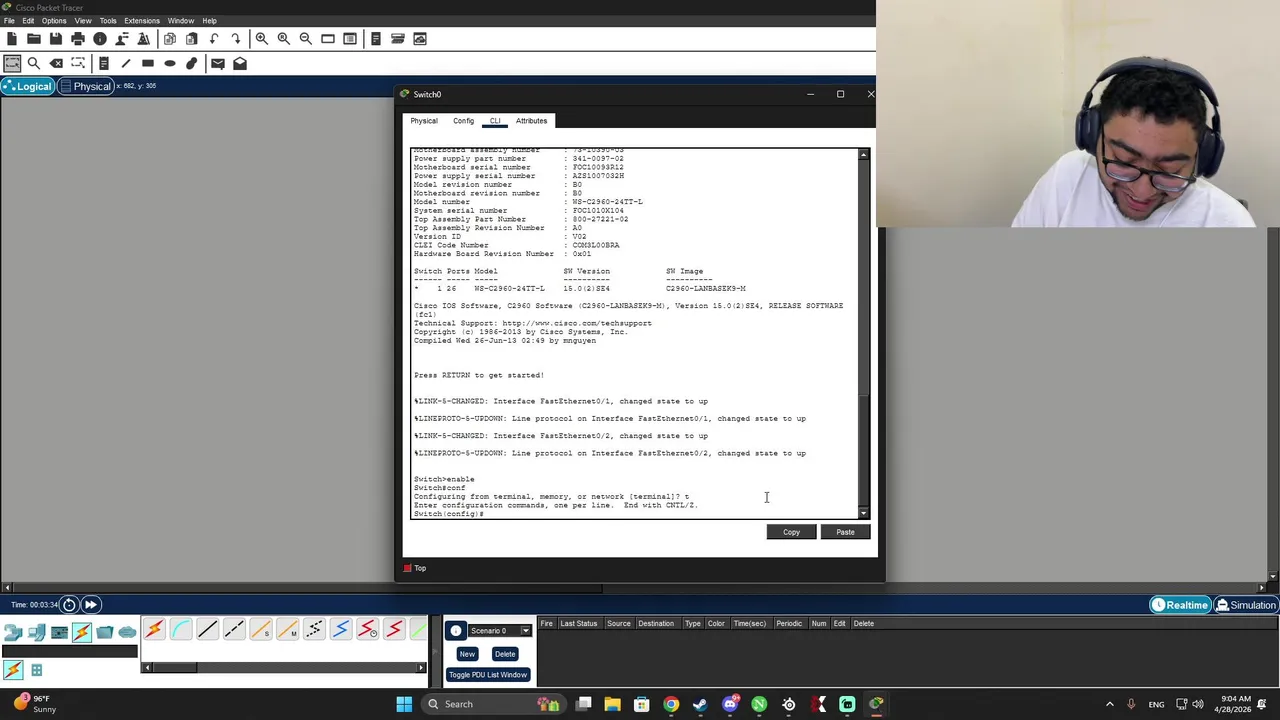Open scenario description info icon
The width and height of the screenshot is (1280, 720).
456,631
